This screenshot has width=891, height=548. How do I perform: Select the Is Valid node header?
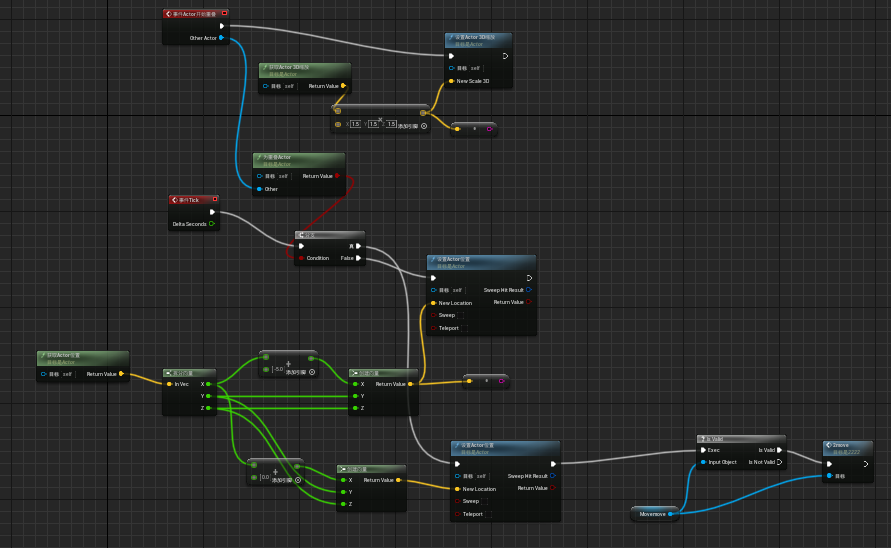click(x=740, y=439)
